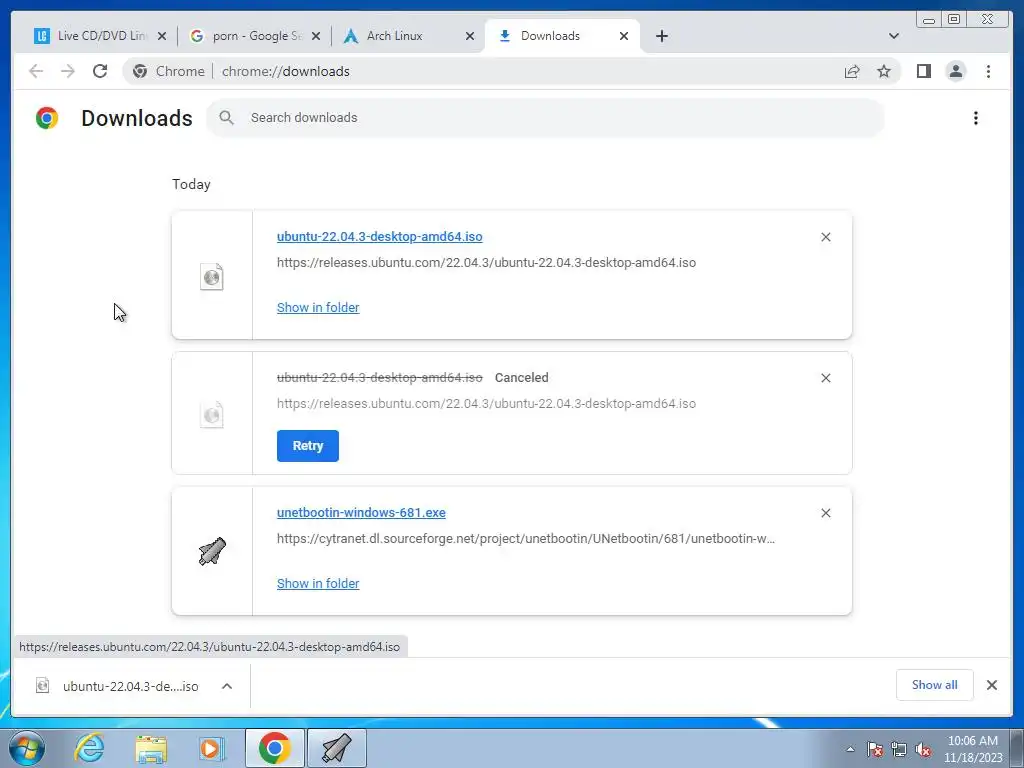Click the network tray icon
1024x768 pixels.
coord(899,749)
